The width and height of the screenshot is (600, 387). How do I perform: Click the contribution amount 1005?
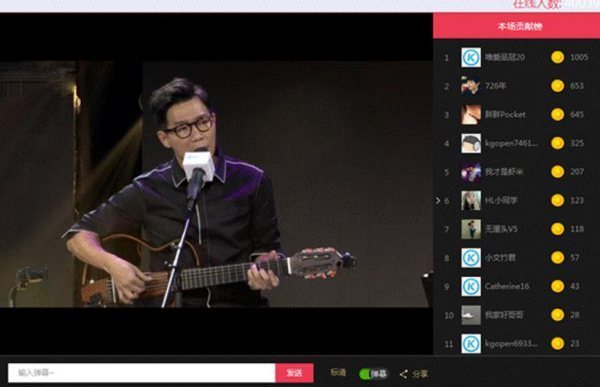579,57
